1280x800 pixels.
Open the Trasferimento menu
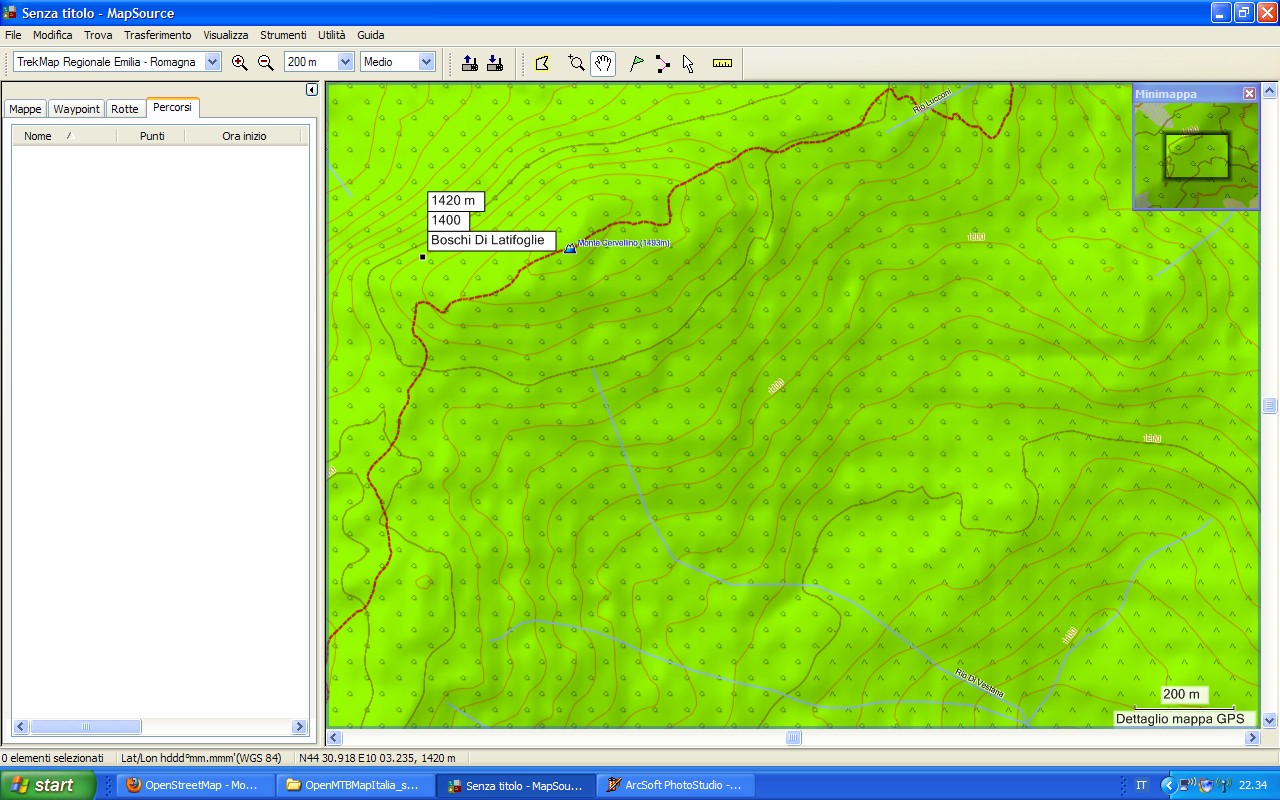tap(157, 35)
